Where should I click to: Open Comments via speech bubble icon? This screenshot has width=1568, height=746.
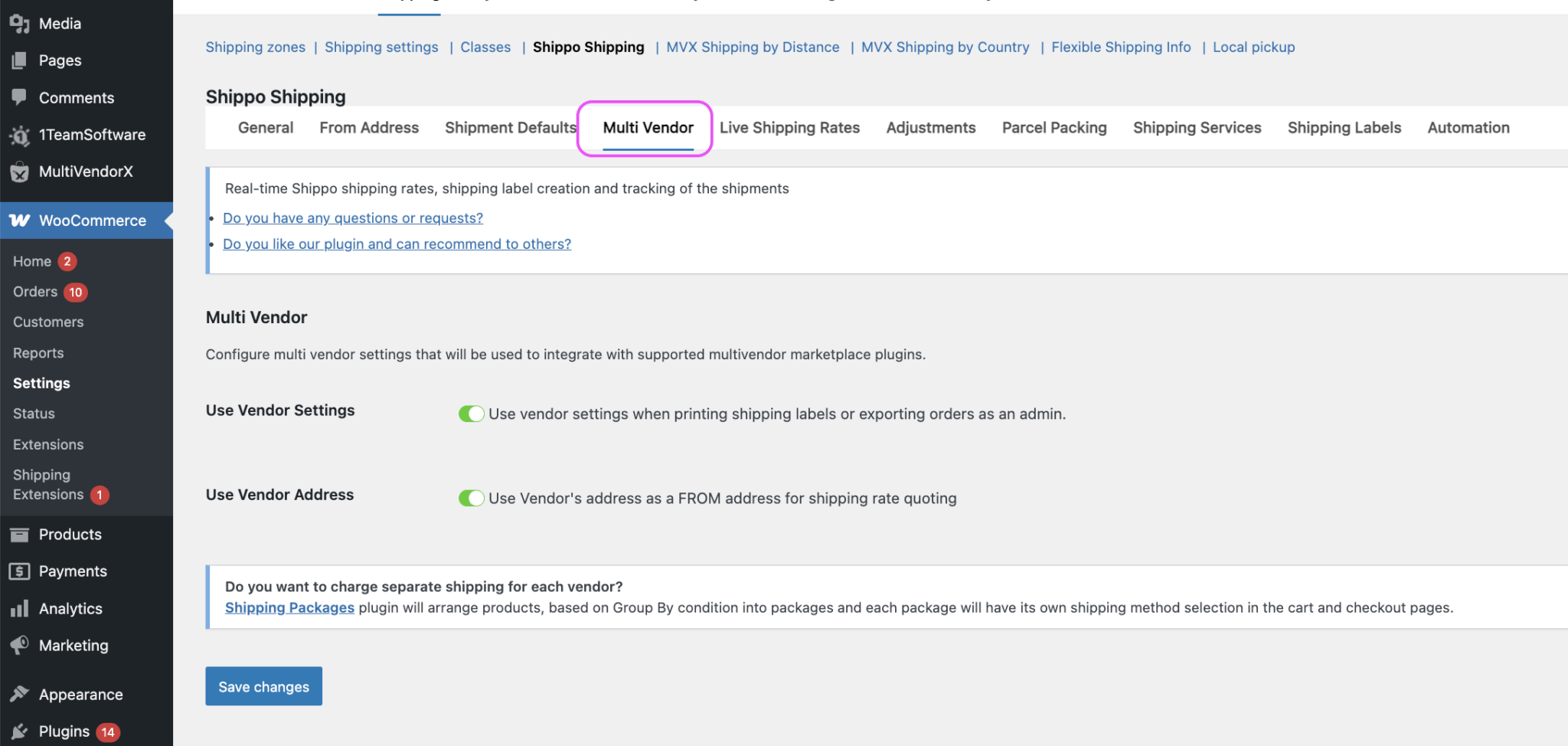pos(19,97)
